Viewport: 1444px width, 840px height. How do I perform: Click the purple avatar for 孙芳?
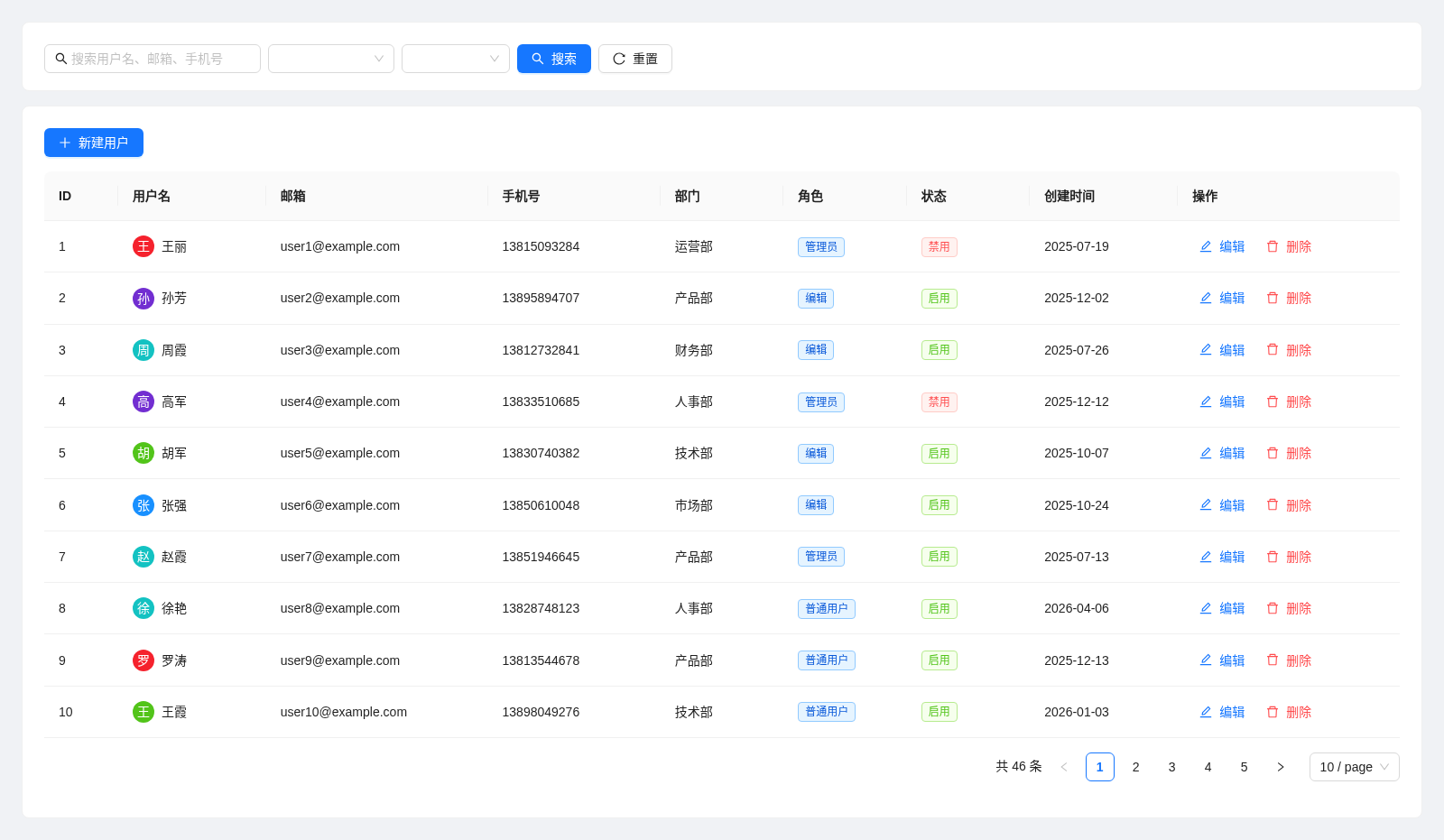pyautogui.click(x=143, y=299)
